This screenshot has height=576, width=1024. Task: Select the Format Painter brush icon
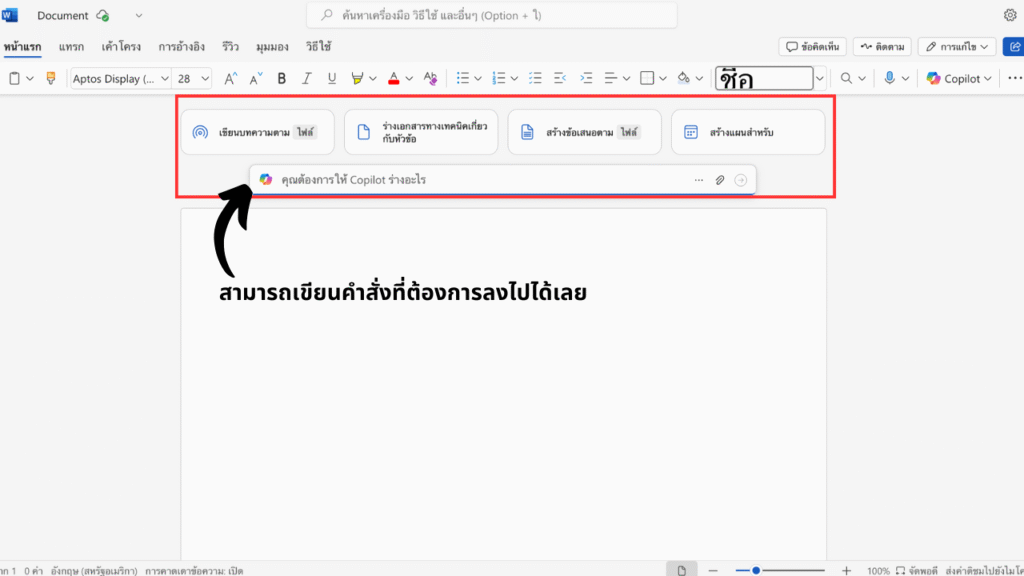pyautogui.click(x=51, y=78)
